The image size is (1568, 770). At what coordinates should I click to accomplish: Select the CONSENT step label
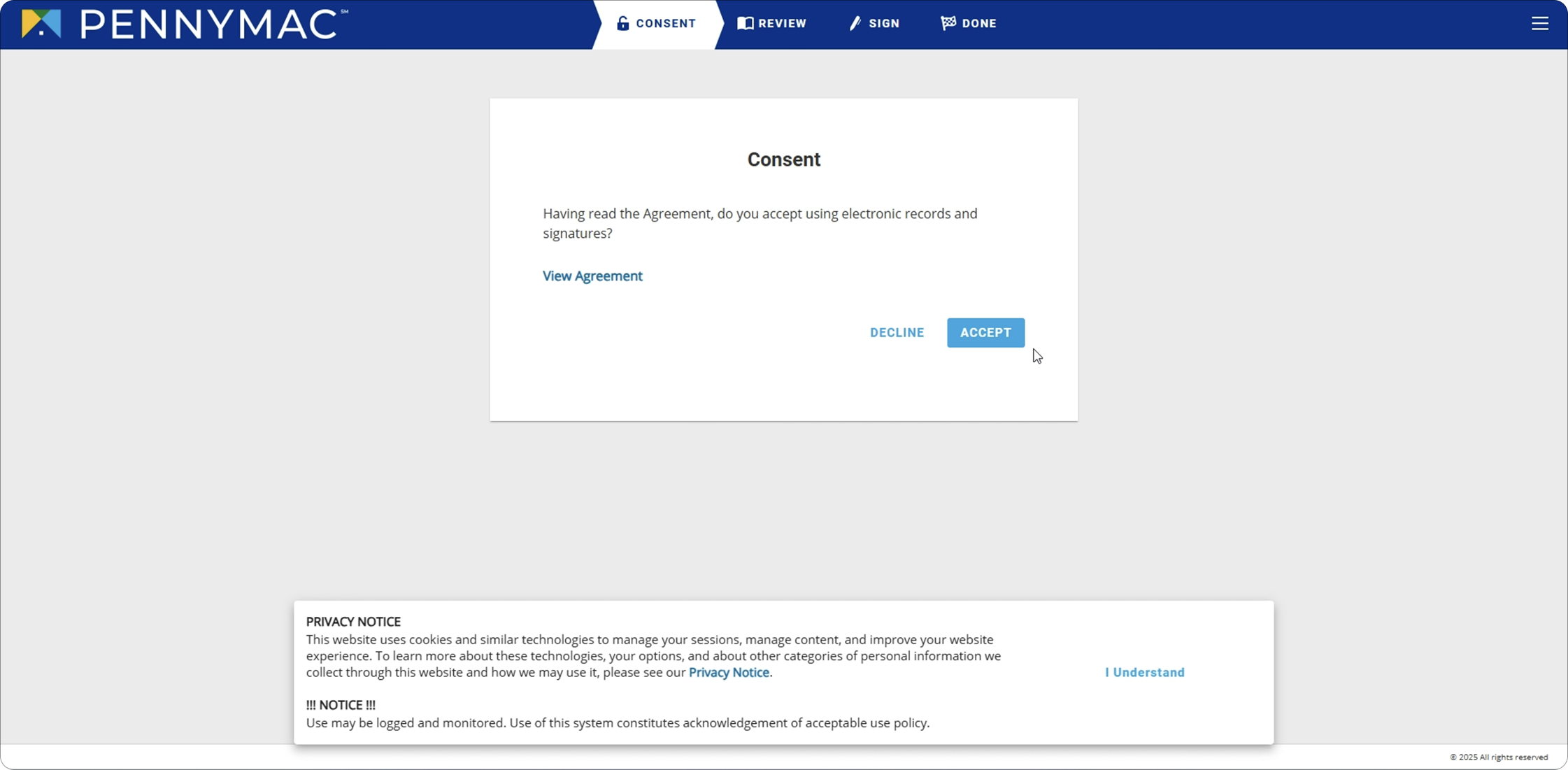click(666, 23)
